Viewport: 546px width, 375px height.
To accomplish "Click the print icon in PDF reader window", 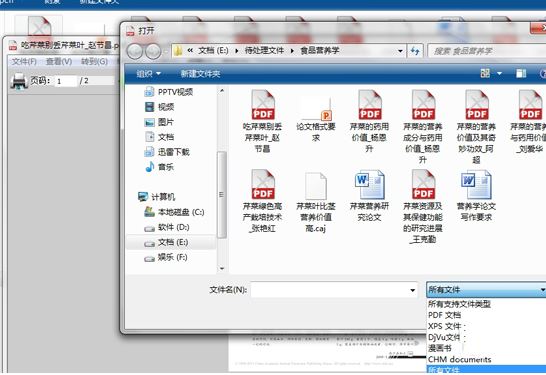I will pos(19,81).
